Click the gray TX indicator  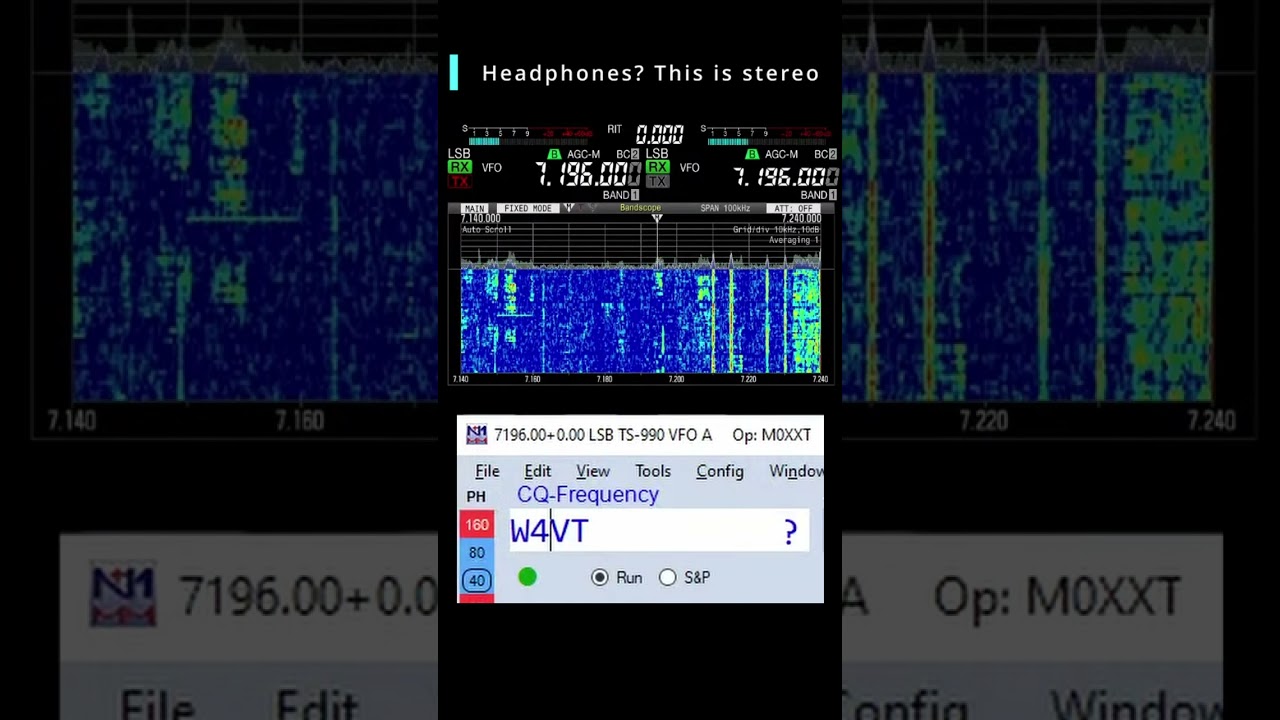[657, 182]
